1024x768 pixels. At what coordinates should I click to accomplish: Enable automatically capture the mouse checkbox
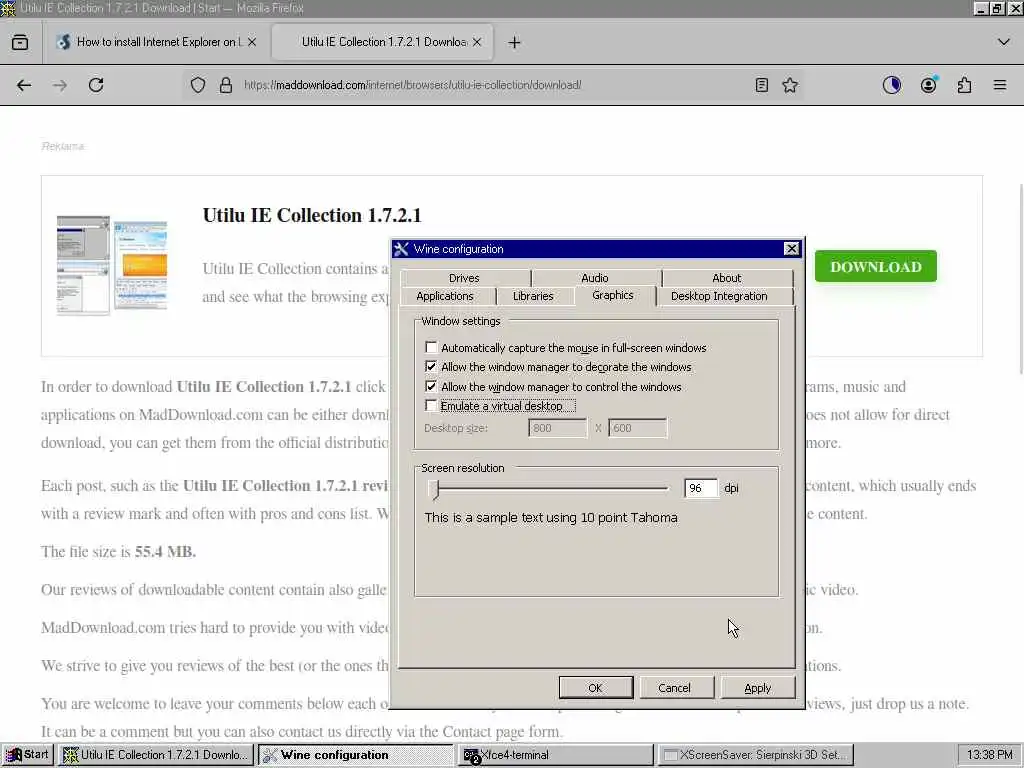(x=431, y=347)
